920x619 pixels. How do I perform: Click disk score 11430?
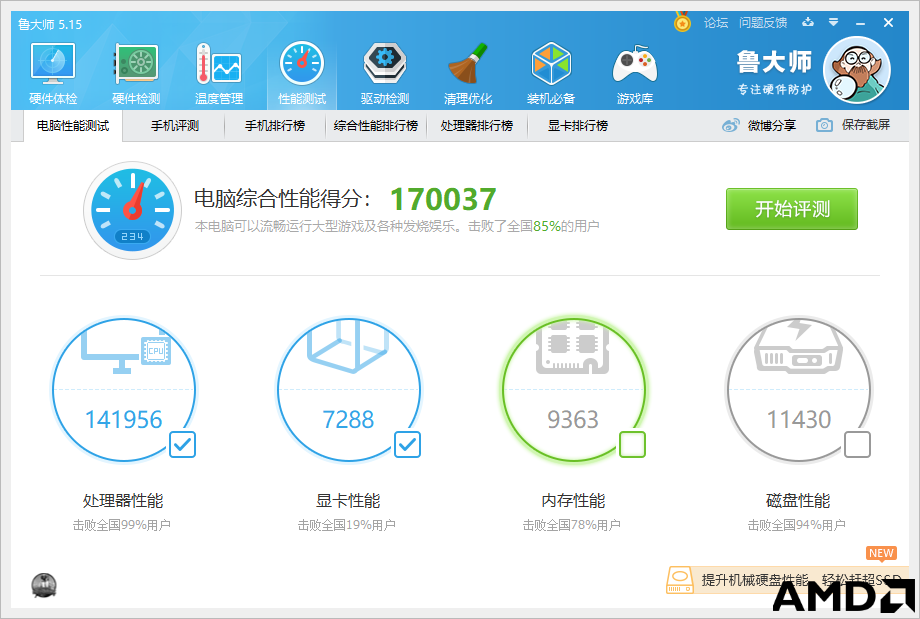799,420
